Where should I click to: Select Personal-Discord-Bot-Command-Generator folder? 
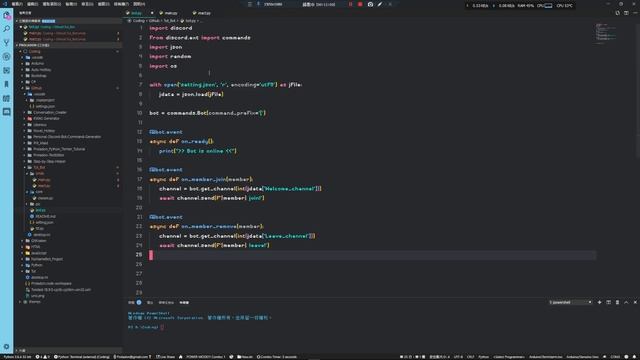(67, 137)
